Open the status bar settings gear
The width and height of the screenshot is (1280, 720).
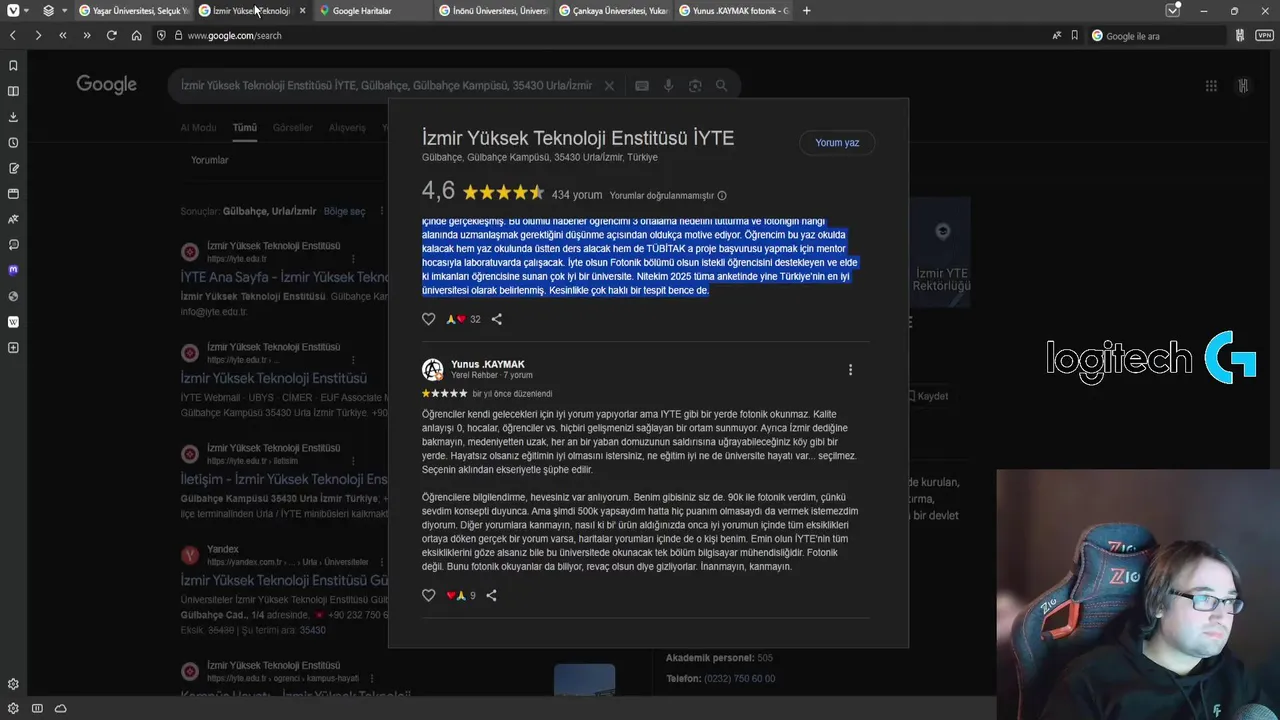tap(12, 709)
